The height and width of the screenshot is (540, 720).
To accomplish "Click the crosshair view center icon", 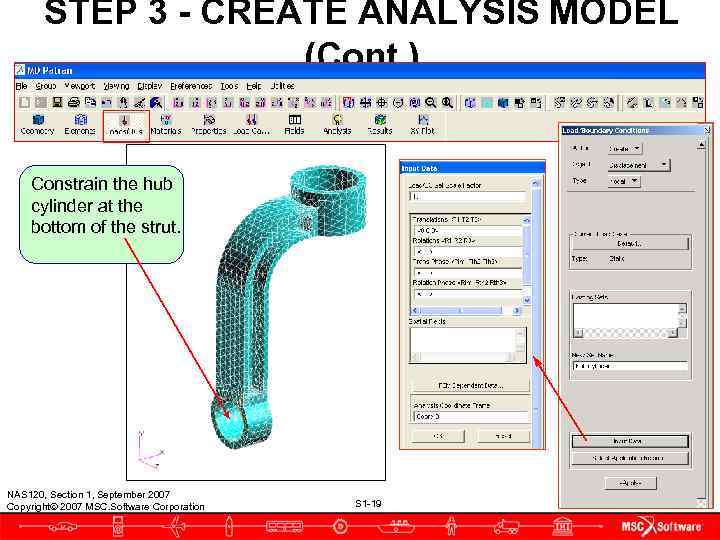I will [x=382, y=102].
